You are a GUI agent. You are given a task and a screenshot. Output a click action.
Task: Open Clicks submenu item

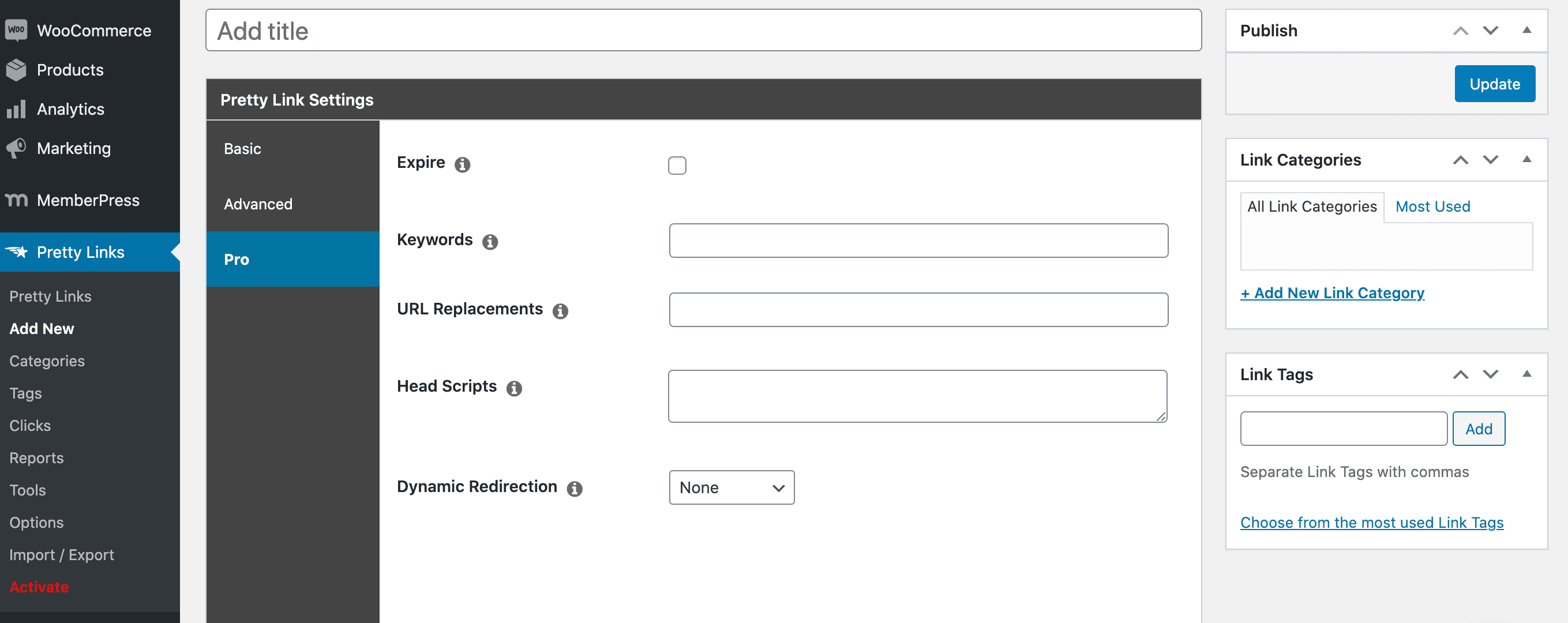(30, 425)
